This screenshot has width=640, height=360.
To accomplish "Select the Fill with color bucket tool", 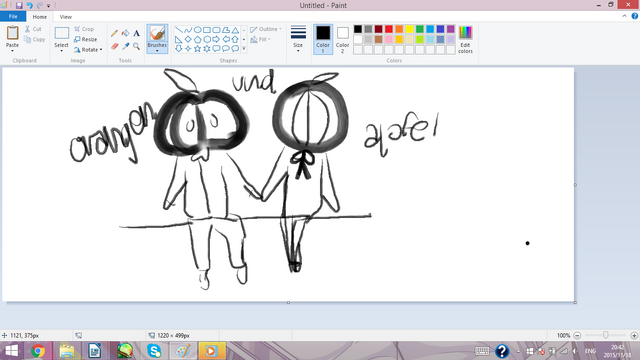I will 126,33.
